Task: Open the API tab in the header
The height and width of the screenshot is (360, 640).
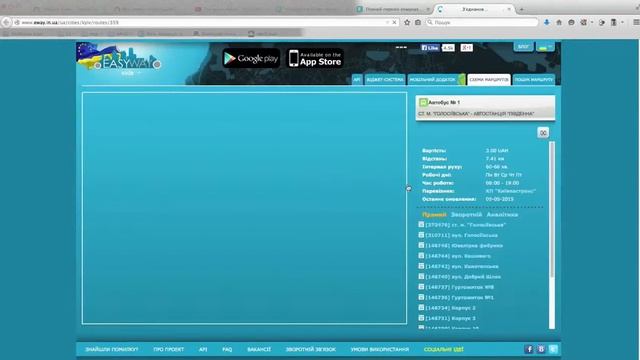Action: point(357,80)
